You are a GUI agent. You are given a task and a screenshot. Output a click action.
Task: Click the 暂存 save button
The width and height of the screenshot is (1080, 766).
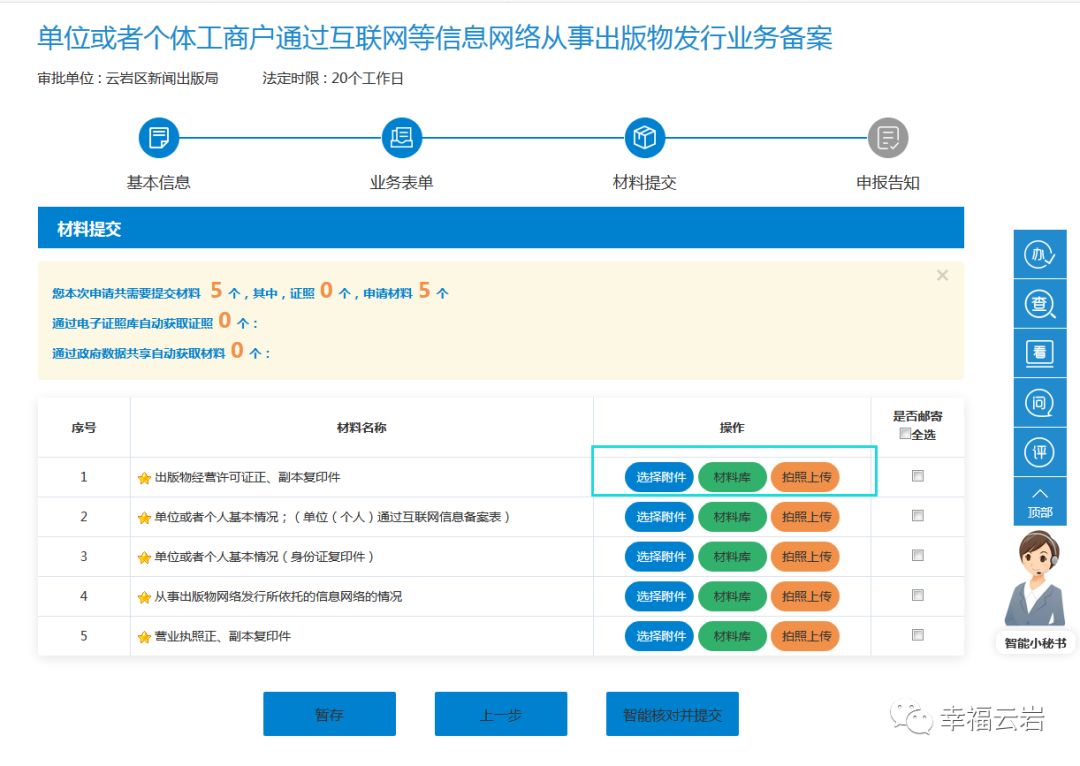[329, 714]
